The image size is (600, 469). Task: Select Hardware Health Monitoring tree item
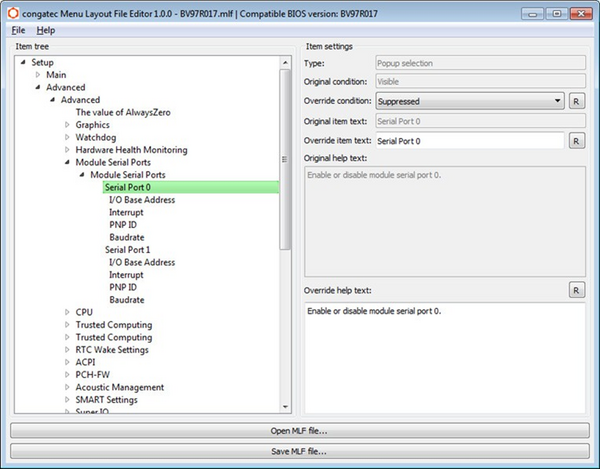[x=130, y=150]
